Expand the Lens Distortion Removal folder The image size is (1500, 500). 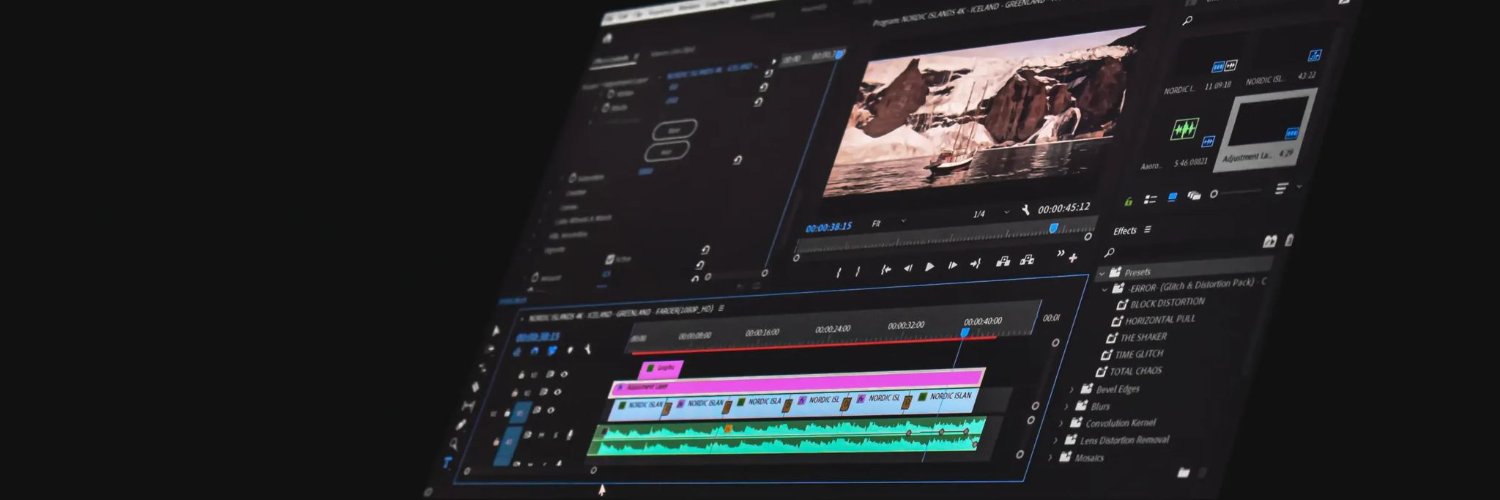[1056, 441]
